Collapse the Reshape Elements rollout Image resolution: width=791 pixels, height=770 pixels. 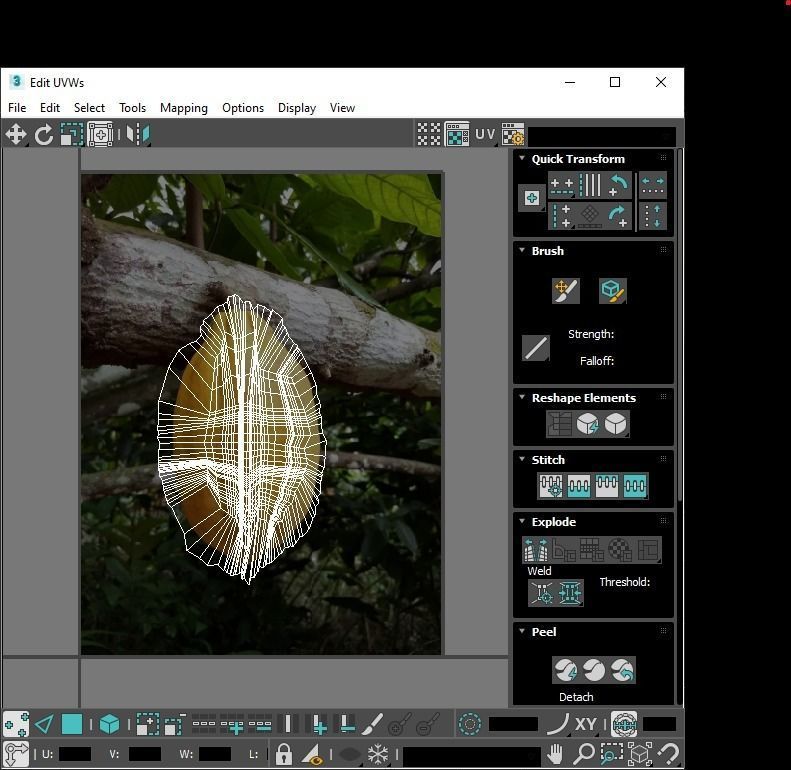pyautogui.click(x=522, y=397)
